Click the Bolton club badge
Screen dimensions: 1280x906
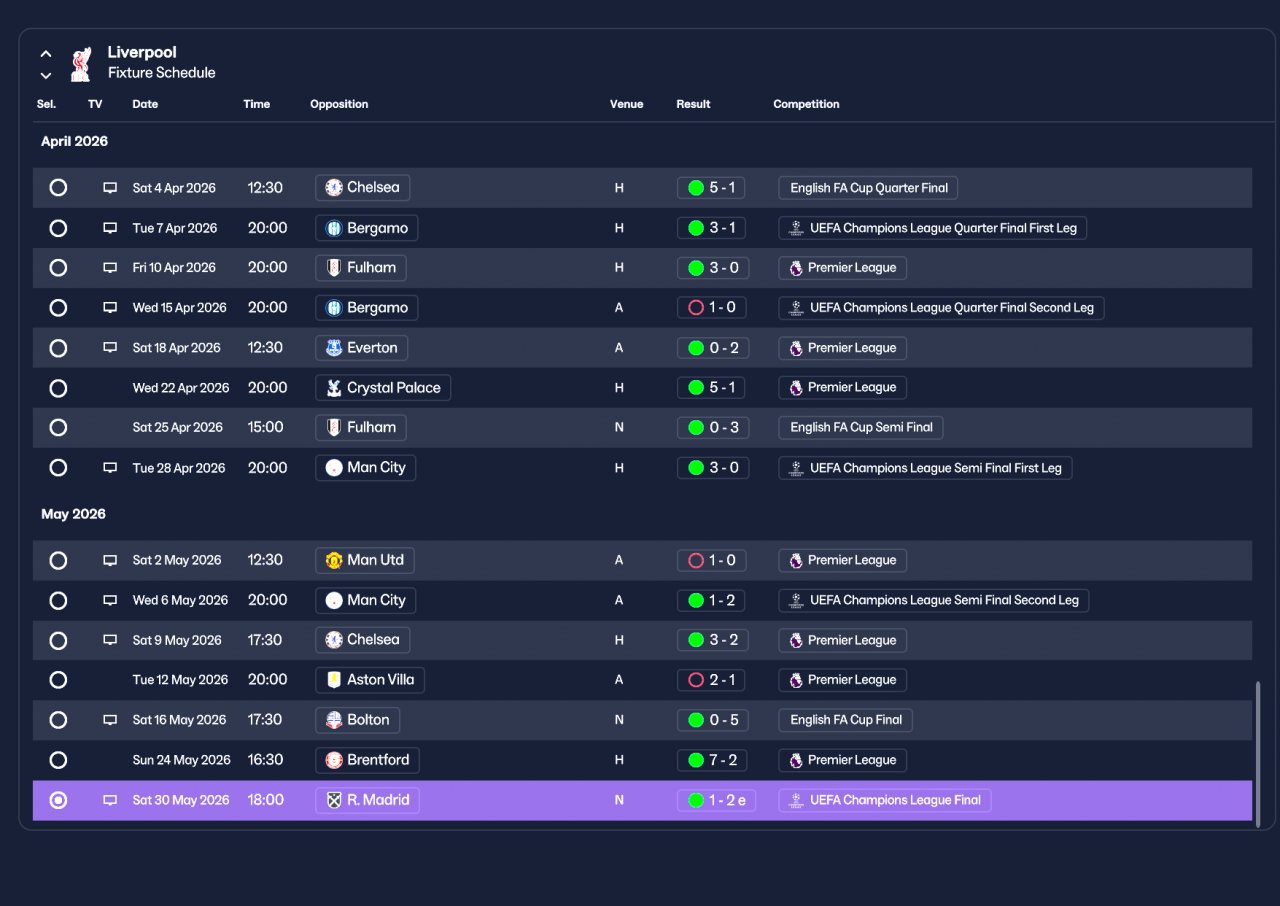tap(334, 720)
